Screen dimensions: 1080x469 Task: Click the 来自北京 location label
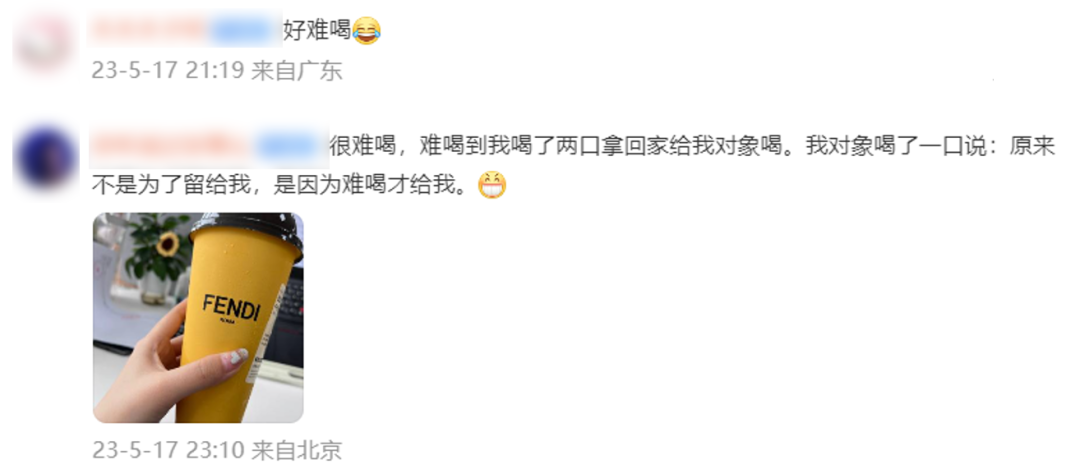coord(297,450)
